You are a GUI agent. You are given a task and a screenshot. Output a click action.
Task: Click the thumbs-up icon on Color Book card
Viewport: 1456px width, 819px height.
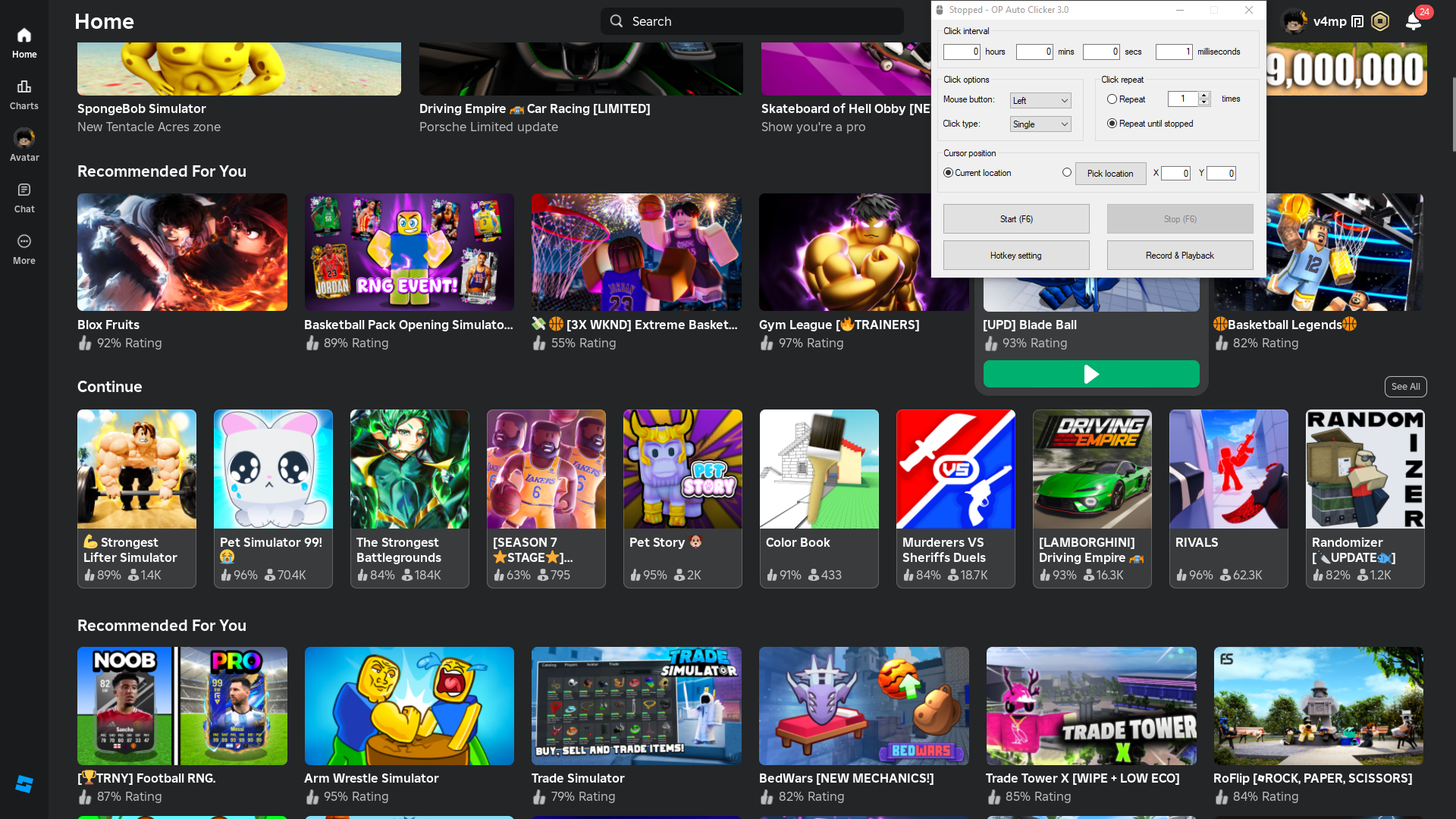pos(772,576)
